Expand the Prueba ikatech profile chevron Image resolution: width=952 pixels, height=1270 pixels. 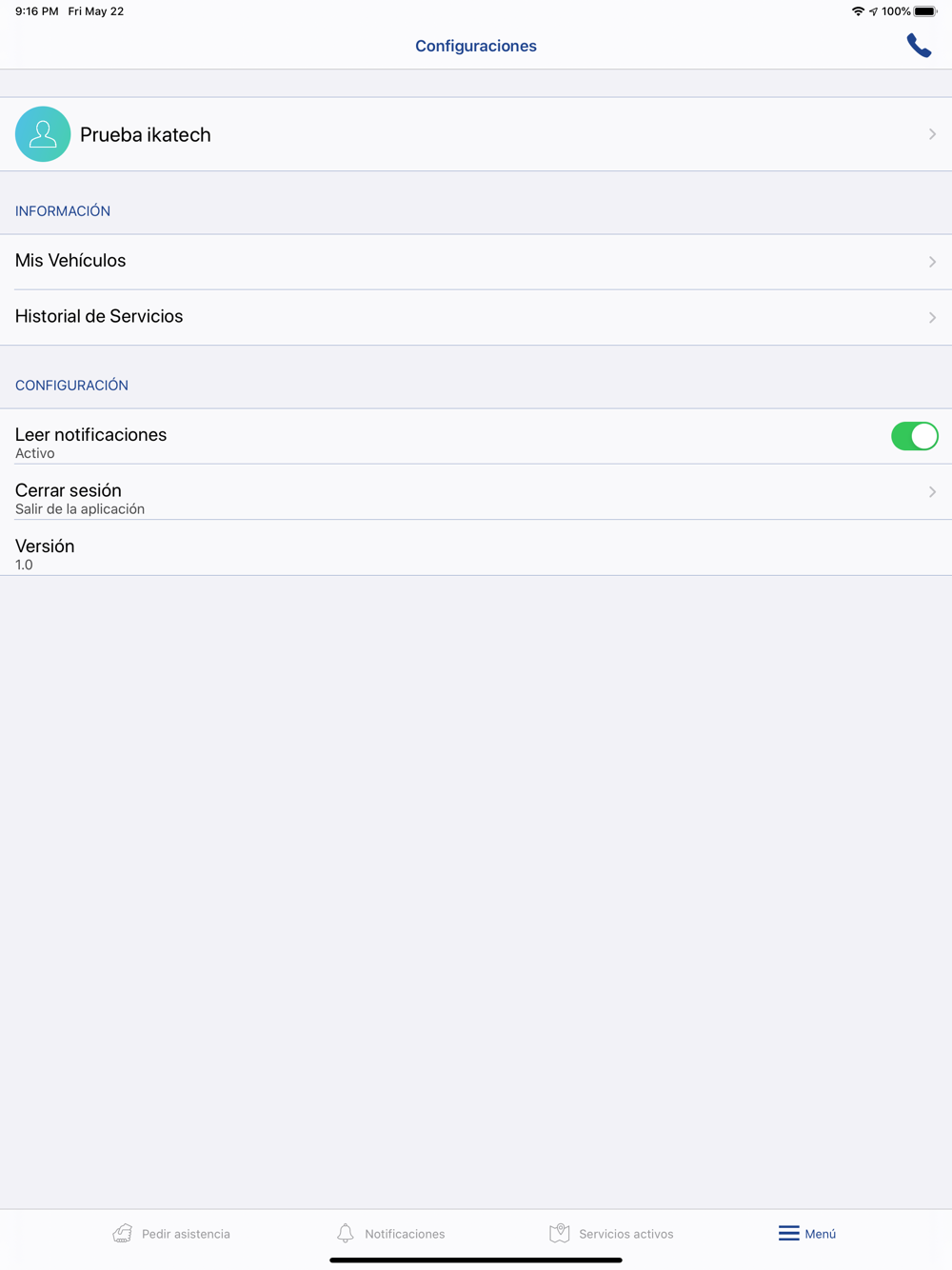(x=932, y=134)
